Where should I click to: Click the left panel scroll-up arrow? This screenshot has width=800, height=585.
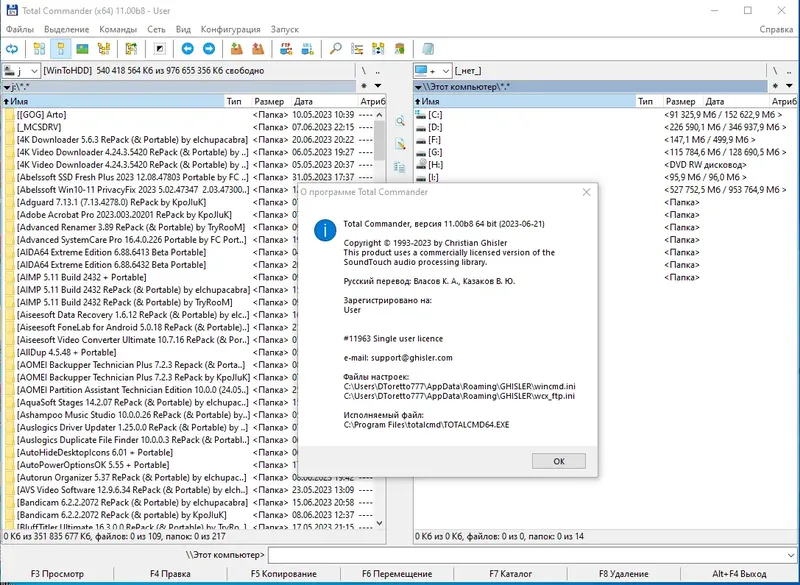click(379, 115)
